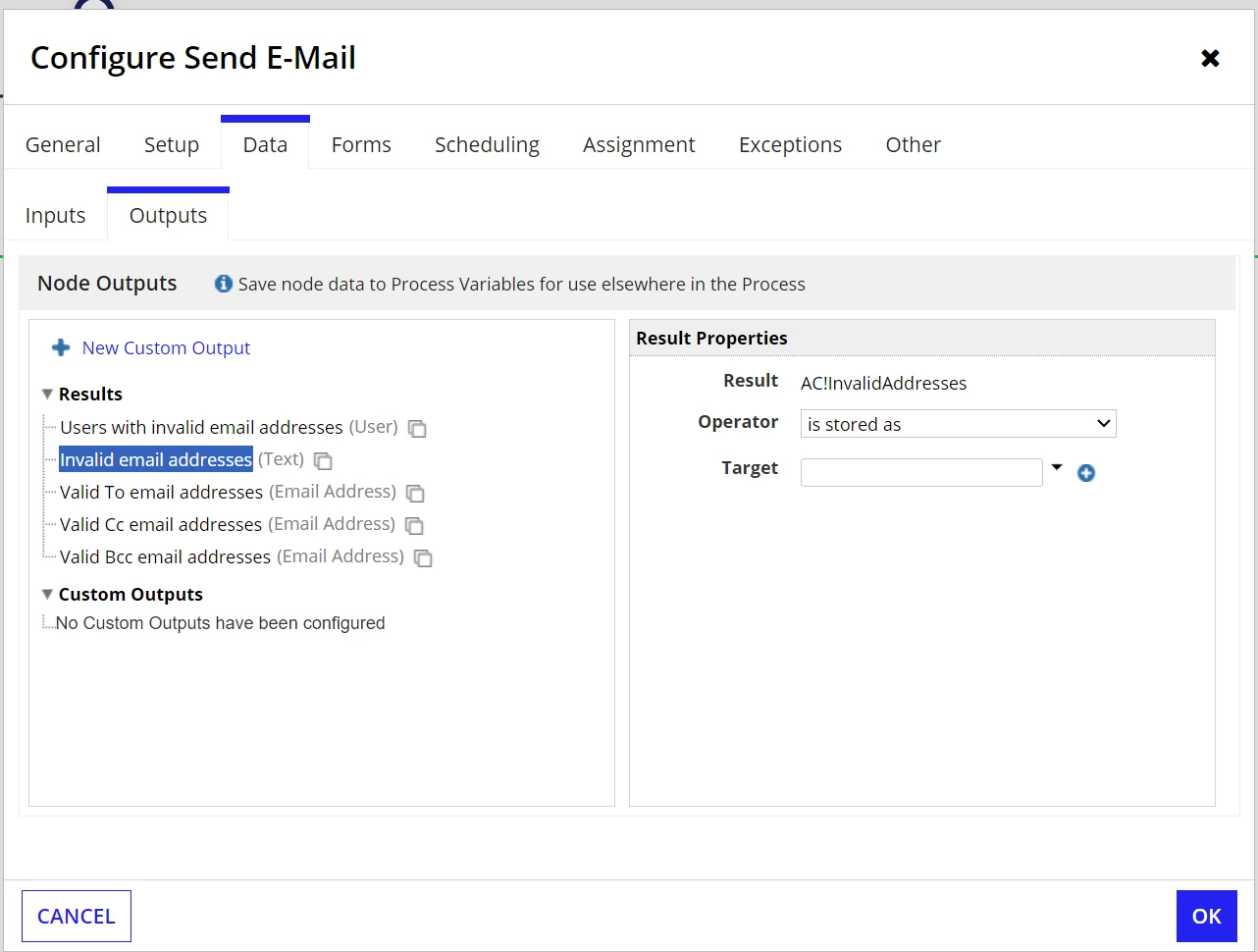Viewport: 1258px width, 952px height.
Task: Click the AC!InvalidAddresses result value
Action: pyautogui.click(x=883, y=383)
